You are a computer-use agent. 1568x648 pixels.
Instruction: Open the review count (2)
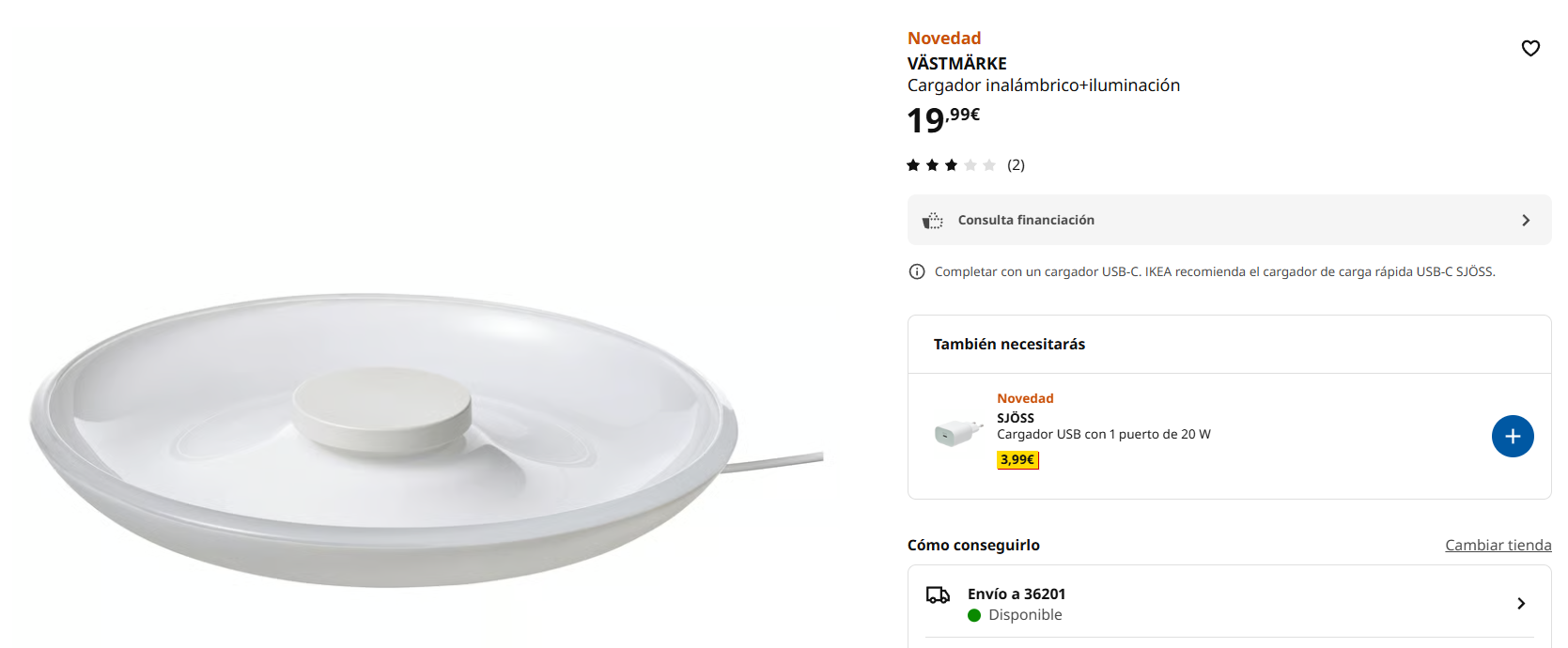tap(1016, 165)
